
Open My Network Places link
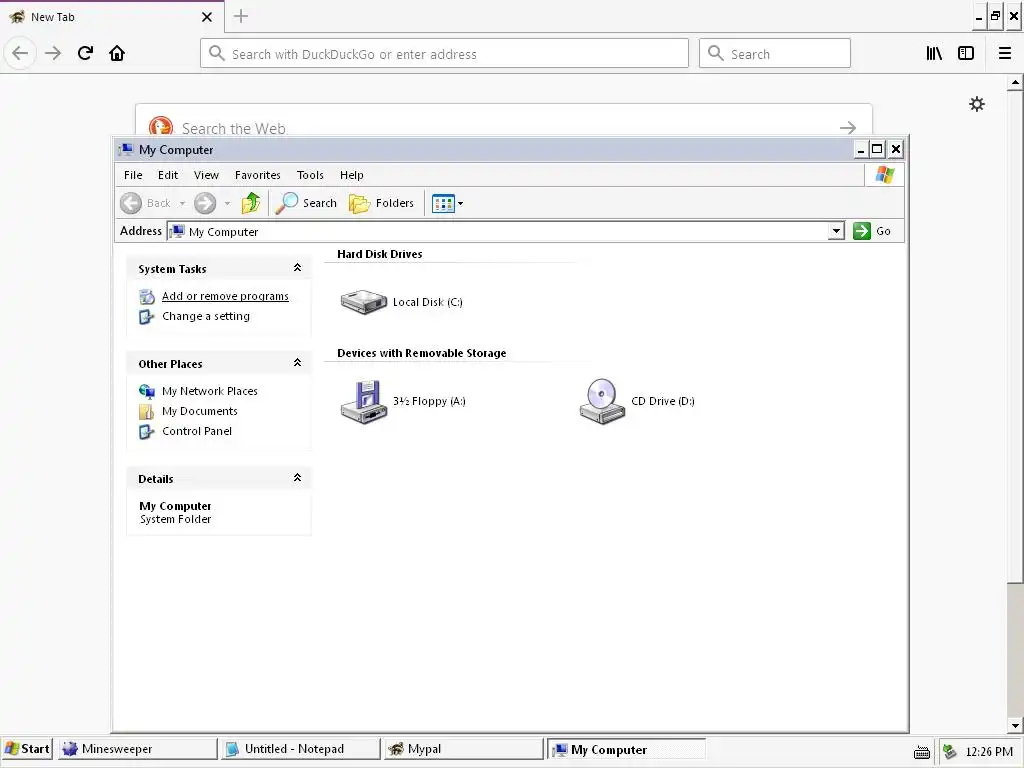click(210, 391)
